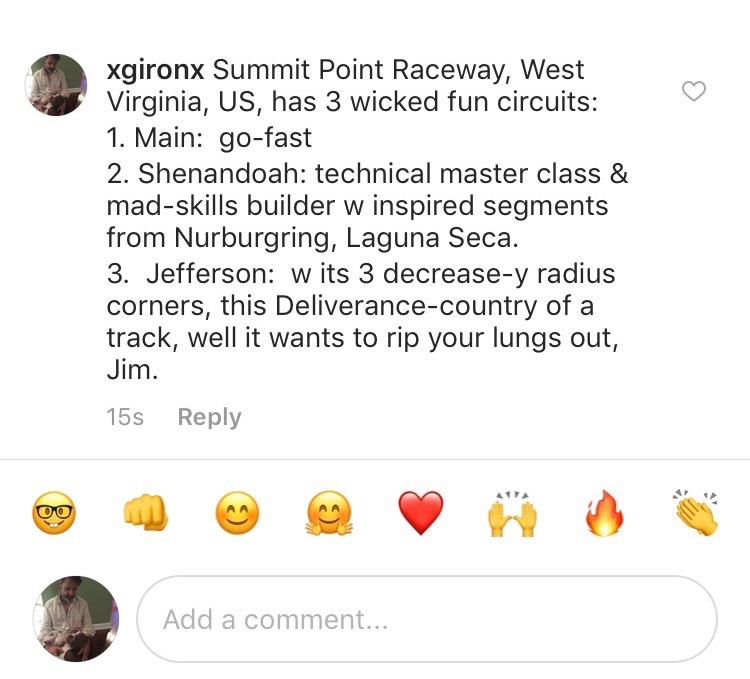Image resolution: width=750 pixels, height=679 pixels.
Task: Click the '1. Main: go-fast' comment line
Action: tap(209, 138)
